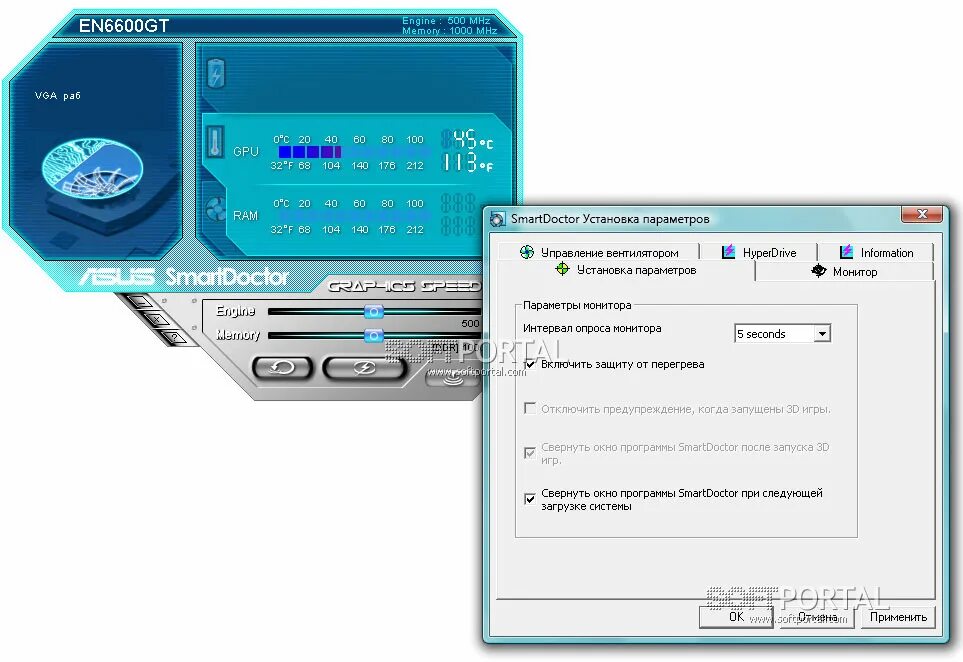Open the 5 seconds polling interval dropdown

(x=822, y=333)
